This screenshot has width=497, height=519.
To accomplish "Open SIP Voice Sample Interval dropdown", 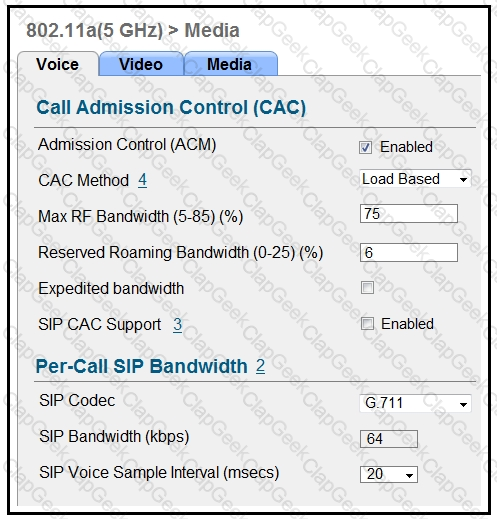I will [389, 474].
